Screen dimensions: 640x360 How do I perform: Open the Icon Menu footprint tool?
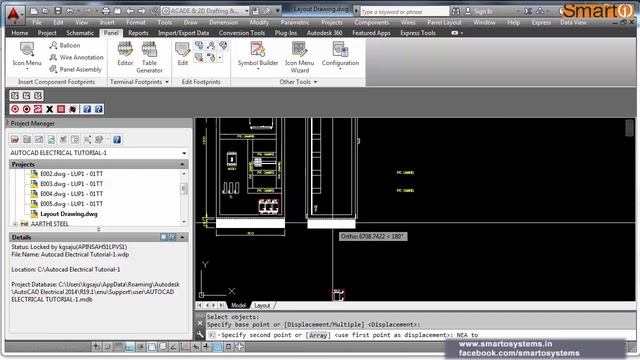[x=27, y=56]
